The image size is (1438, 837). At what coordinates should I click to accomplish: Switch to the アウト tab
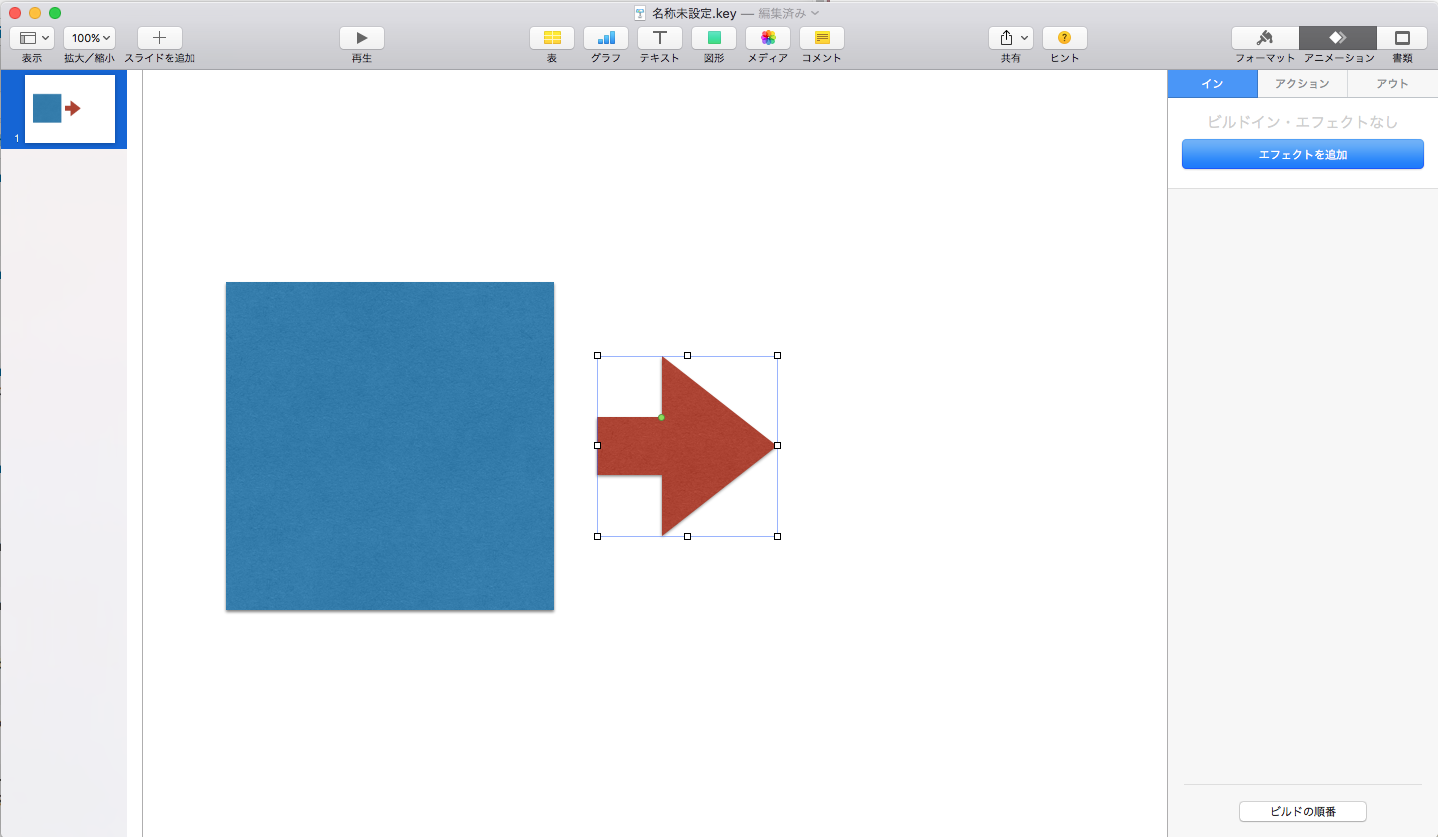pyautogui.click(x=1392, y=84)
